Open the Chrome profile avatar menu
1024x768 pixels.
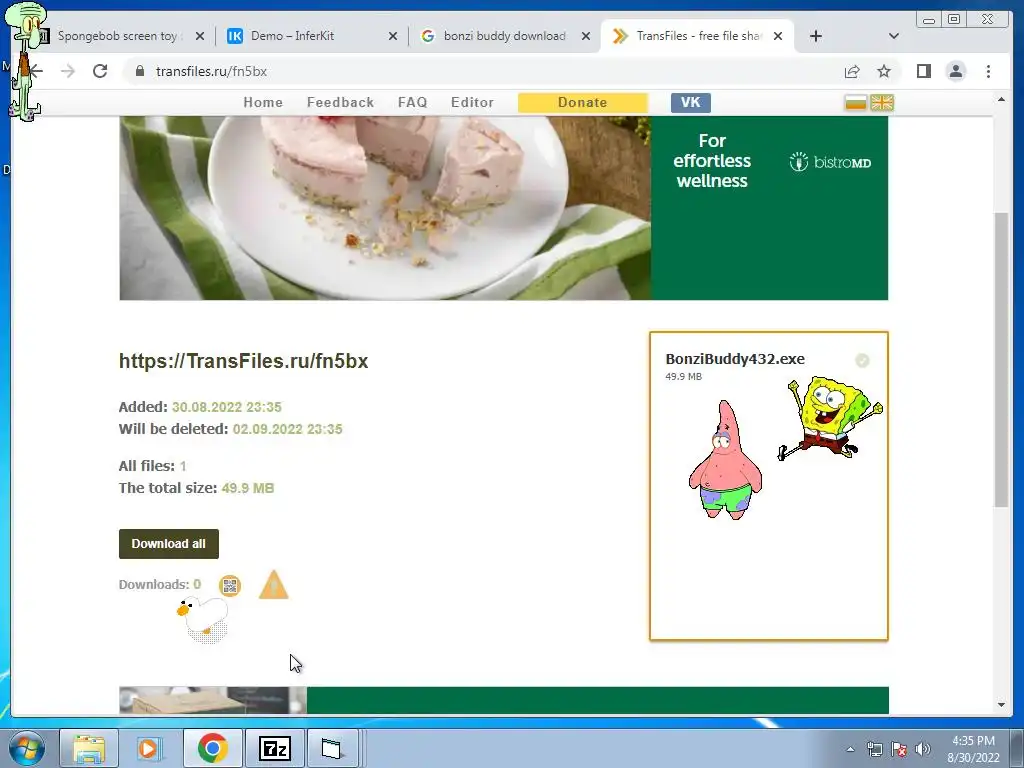pos(955,71)
